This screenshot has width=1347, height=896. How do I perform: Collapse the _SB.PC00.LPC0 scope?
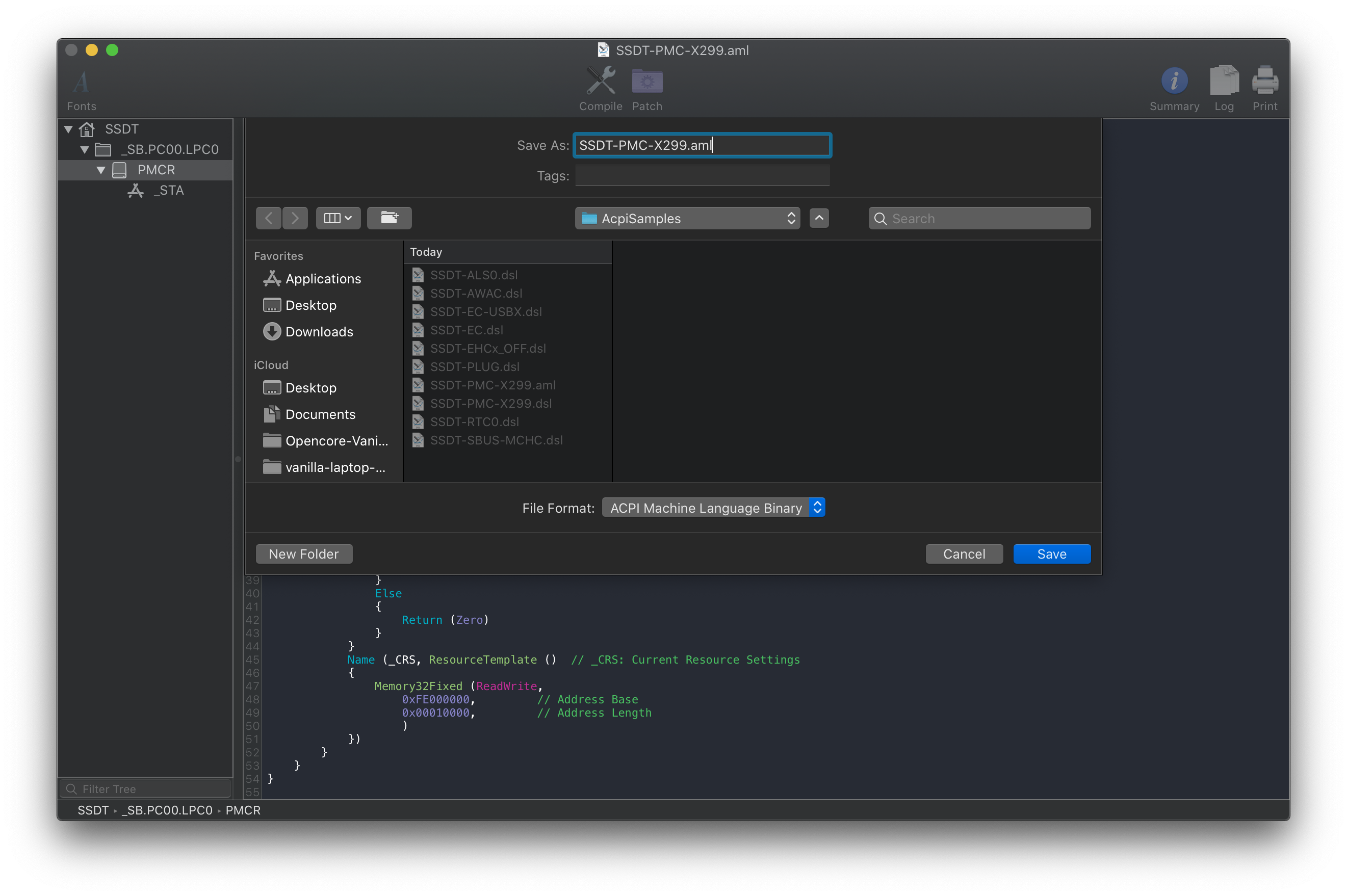(85, 150)
